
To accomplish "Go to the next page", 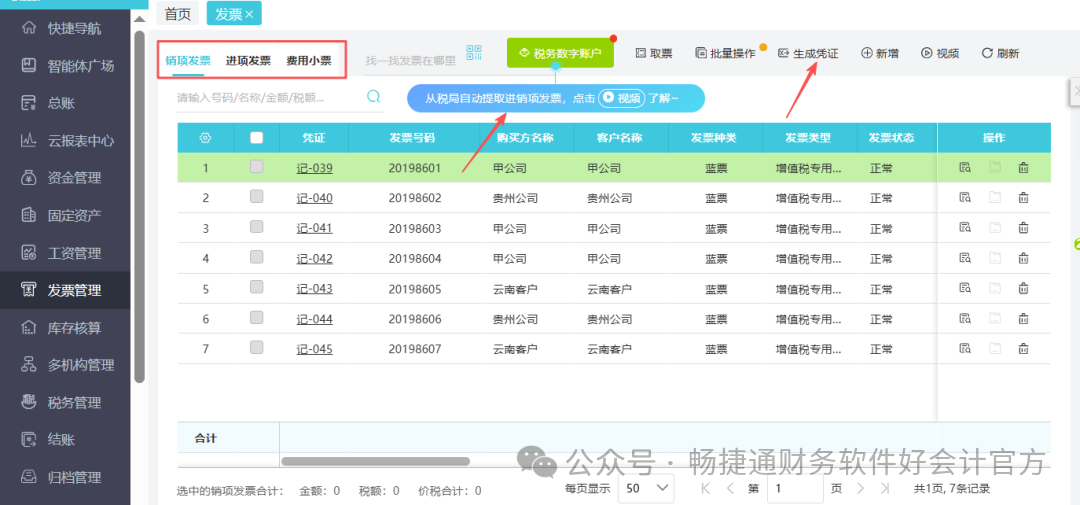I will [x=860, y=488].
